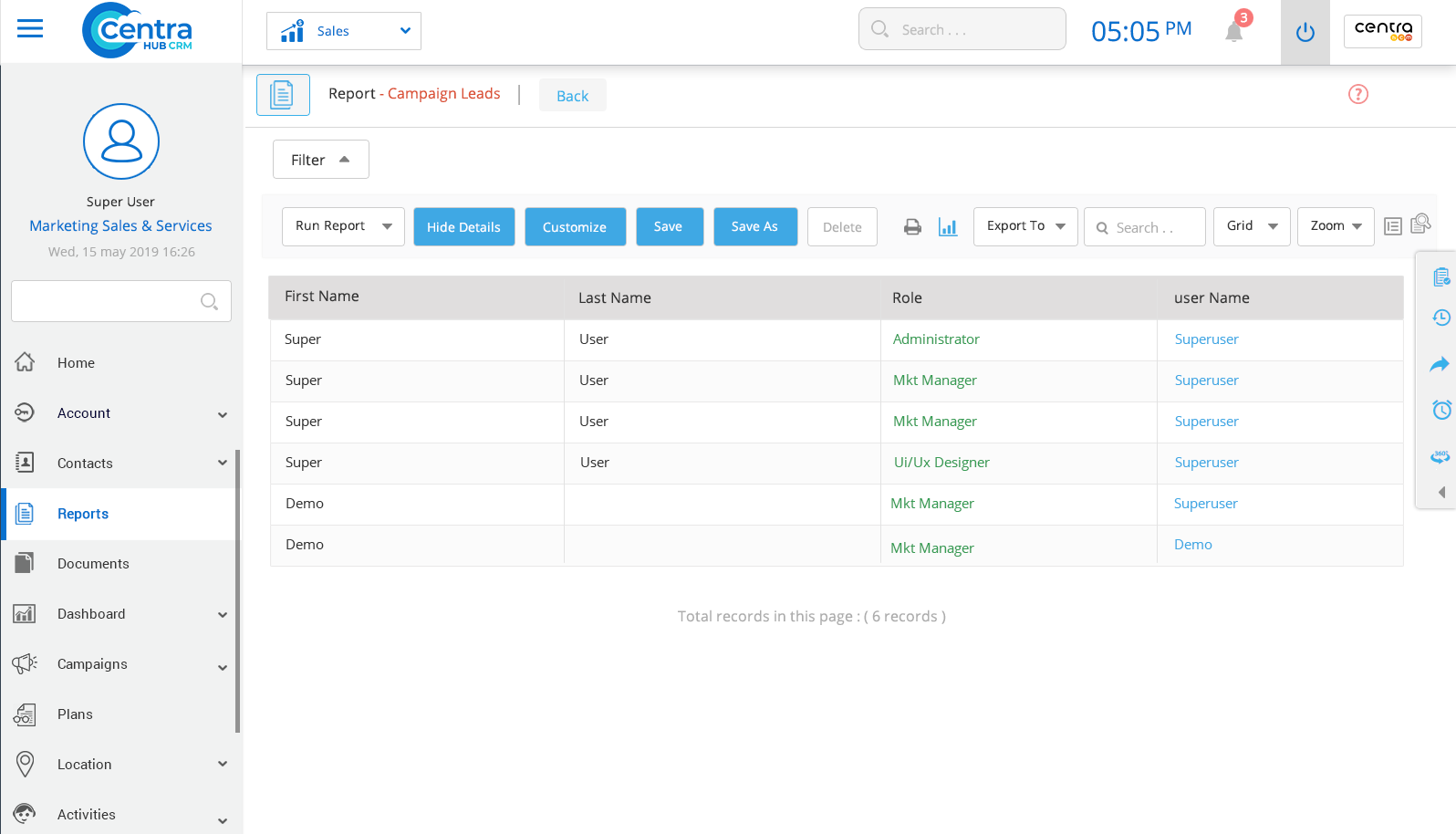The image size is (1456, 834).
Task: Click the Customize button
Action: click(575, 226)
